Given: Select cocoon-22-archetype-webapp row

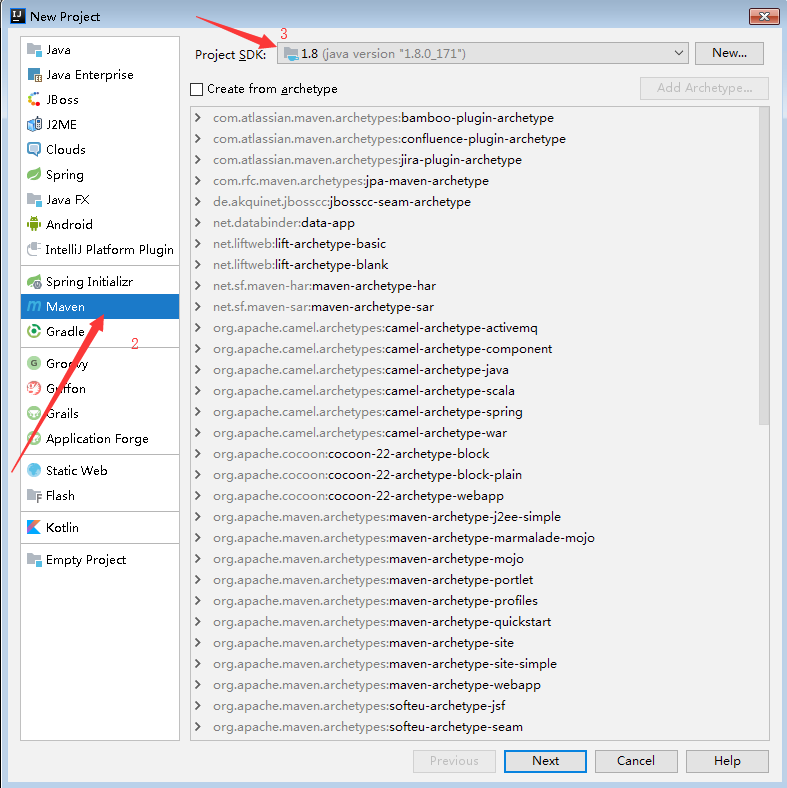Looking at the screenshot, I should (x=358, y=496).
